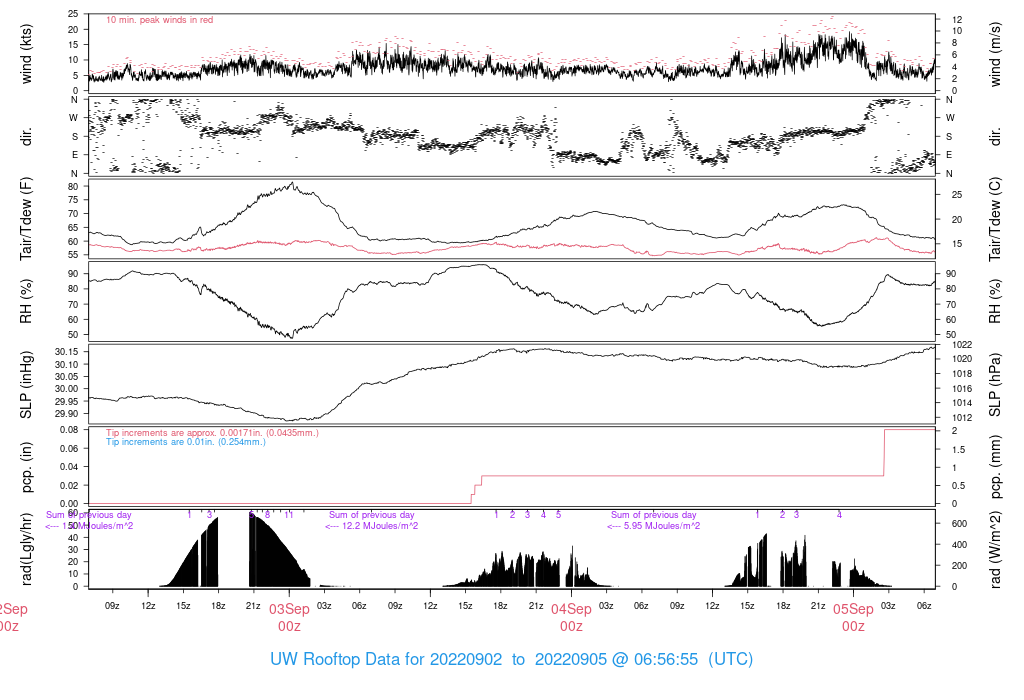Click the '10 min. peak winds in red' note
1024x700 pixels.
[159, 20]
